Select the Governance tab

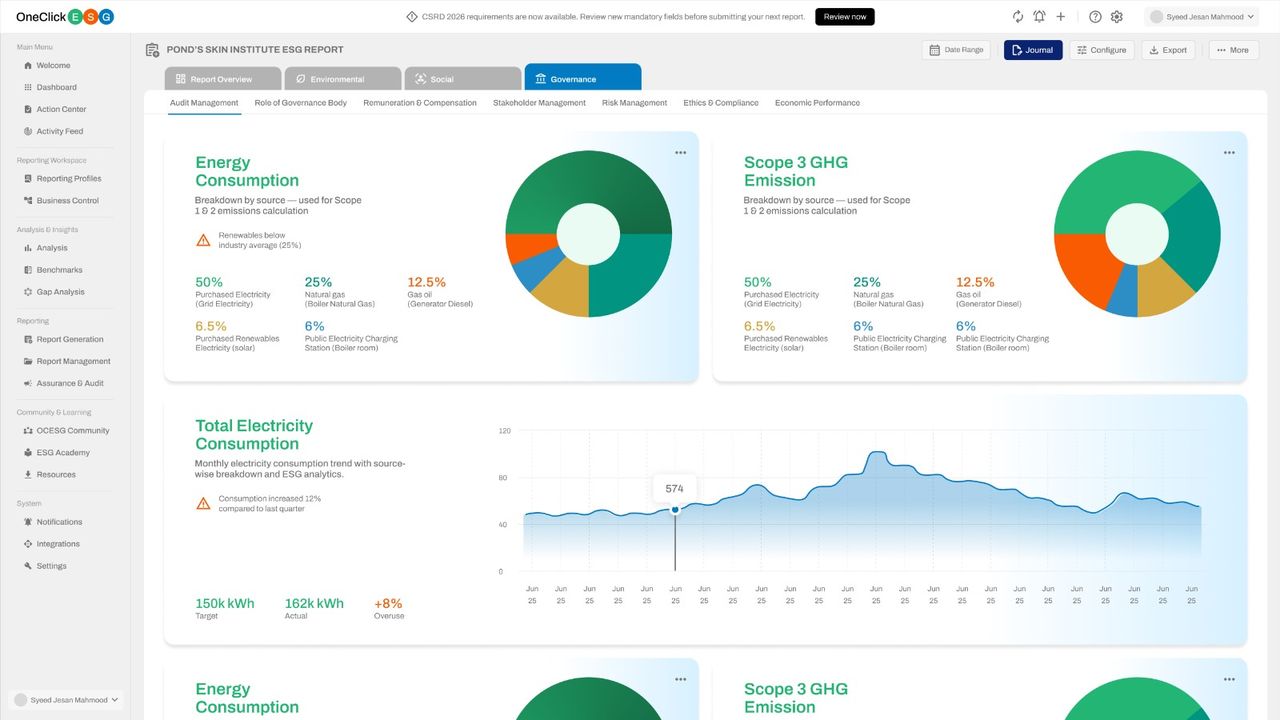click(x=583, y=78)
